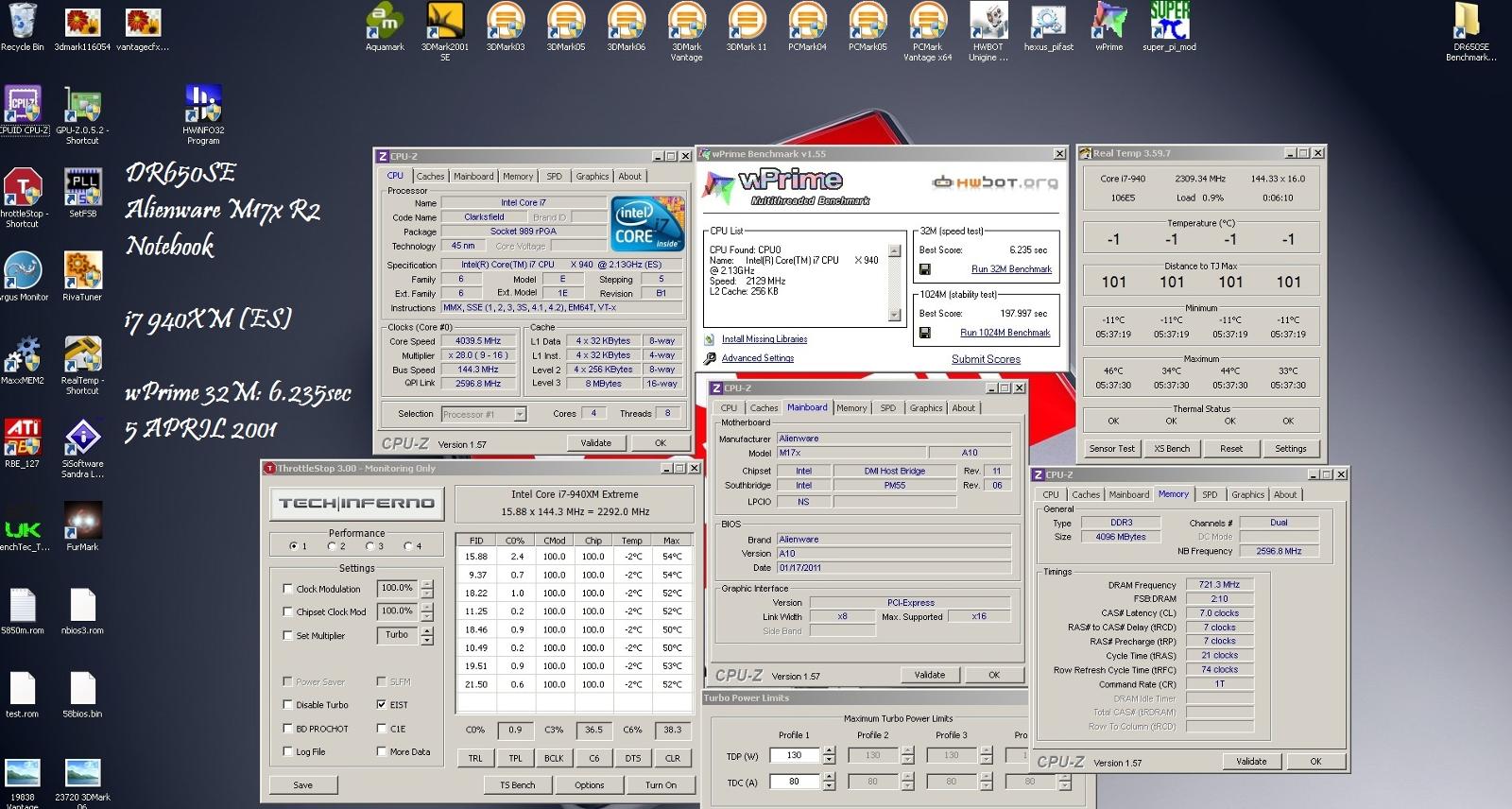The image size is (1512, 809).
Task: Select CPU tab in Memory CPU-Z window
Action: [1051, 494]
